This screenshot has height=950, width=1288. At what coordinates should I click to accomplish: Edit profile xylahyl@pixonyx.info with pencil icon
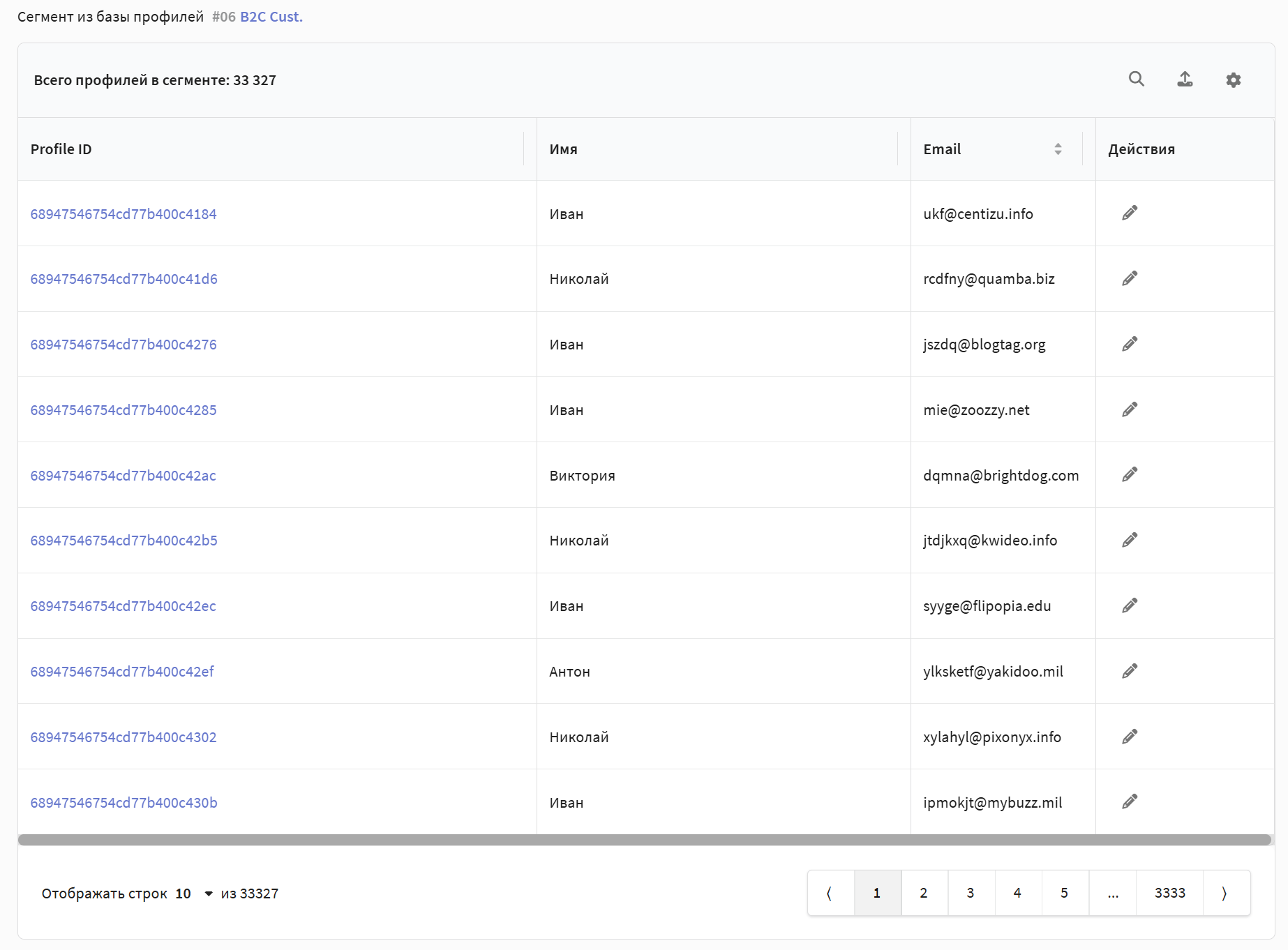[1130, 737]
